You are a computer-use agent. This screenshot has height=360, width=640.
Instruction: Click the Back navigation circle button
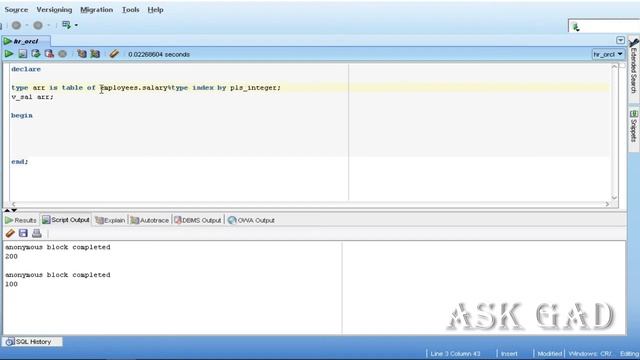[16, 25]
